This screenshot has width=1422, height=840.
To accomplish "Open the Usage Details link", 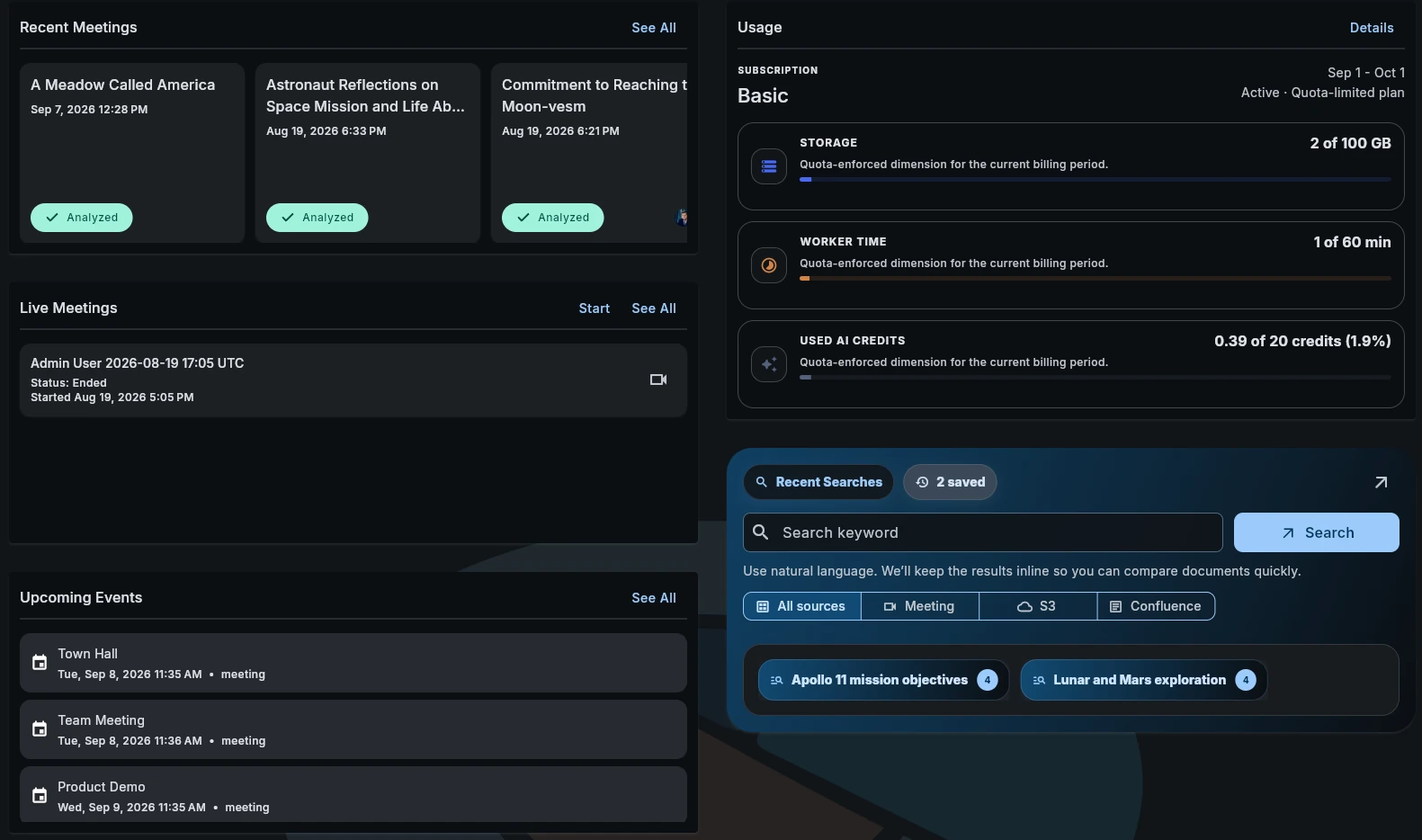I will (x=1372, y=28).
